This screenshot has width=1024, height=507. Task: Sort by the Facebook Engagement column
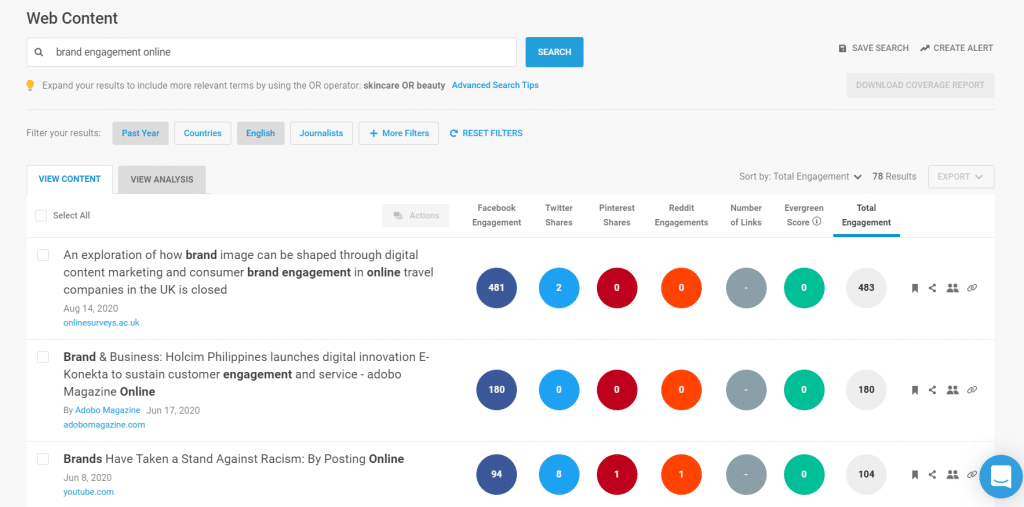[496, 215]
